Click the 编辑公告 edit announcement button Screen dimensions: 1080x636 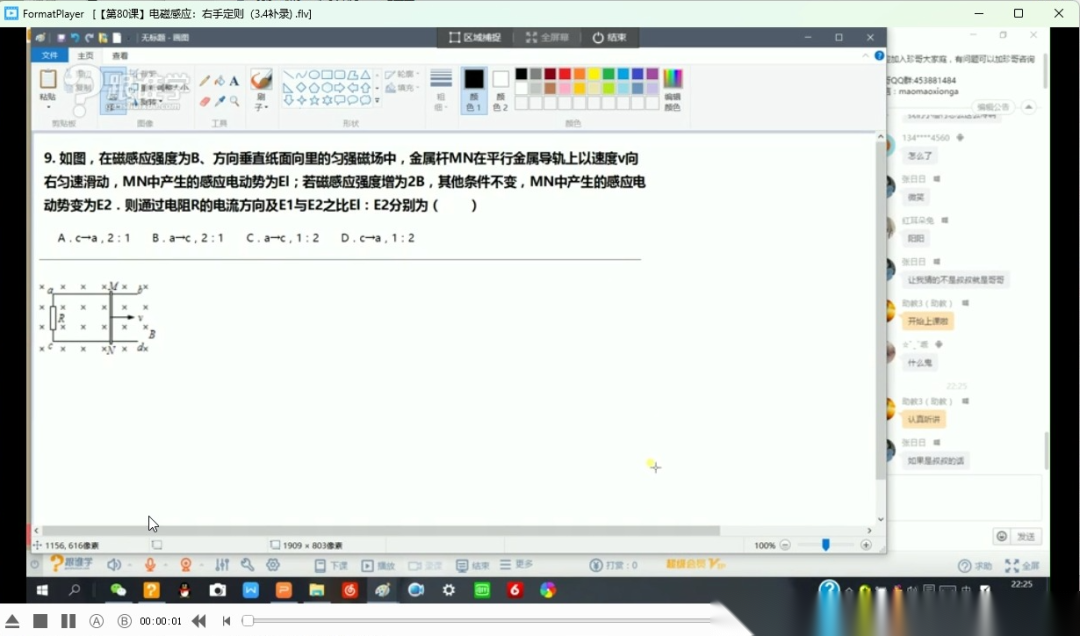(994, 107)
